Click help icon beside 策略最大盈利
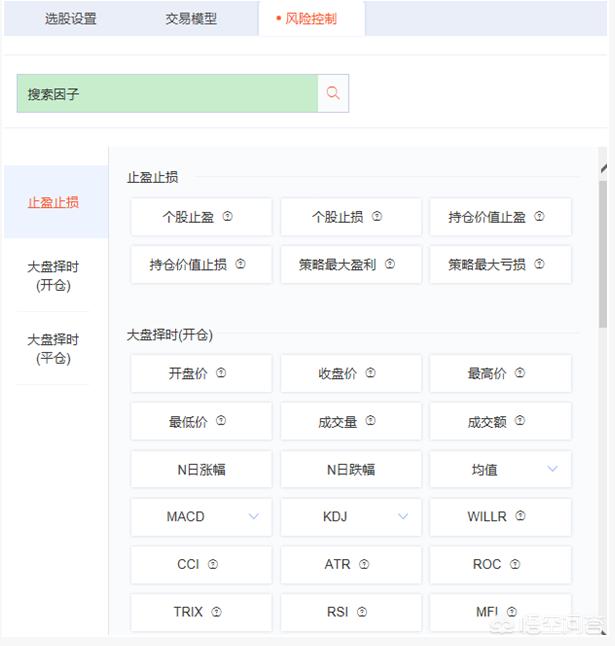Image resolution: width=615 pixels, height=646 pixels. pyautogui.click(x=390, y=265)
